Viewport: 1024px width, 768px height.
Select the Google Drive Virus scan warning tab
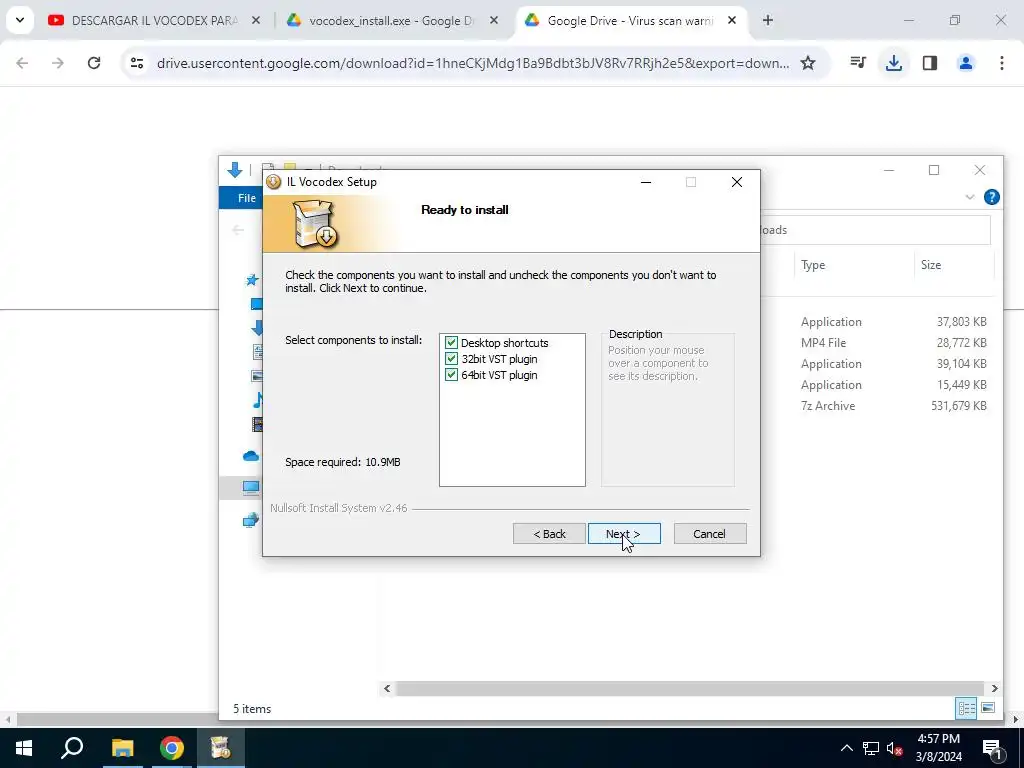coord(629,21)
